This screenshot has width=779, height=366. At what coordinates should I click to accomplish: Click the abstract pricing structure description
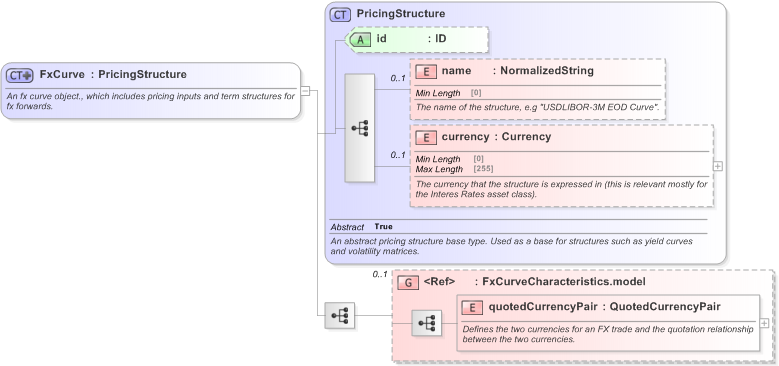[x=512, y=246]
